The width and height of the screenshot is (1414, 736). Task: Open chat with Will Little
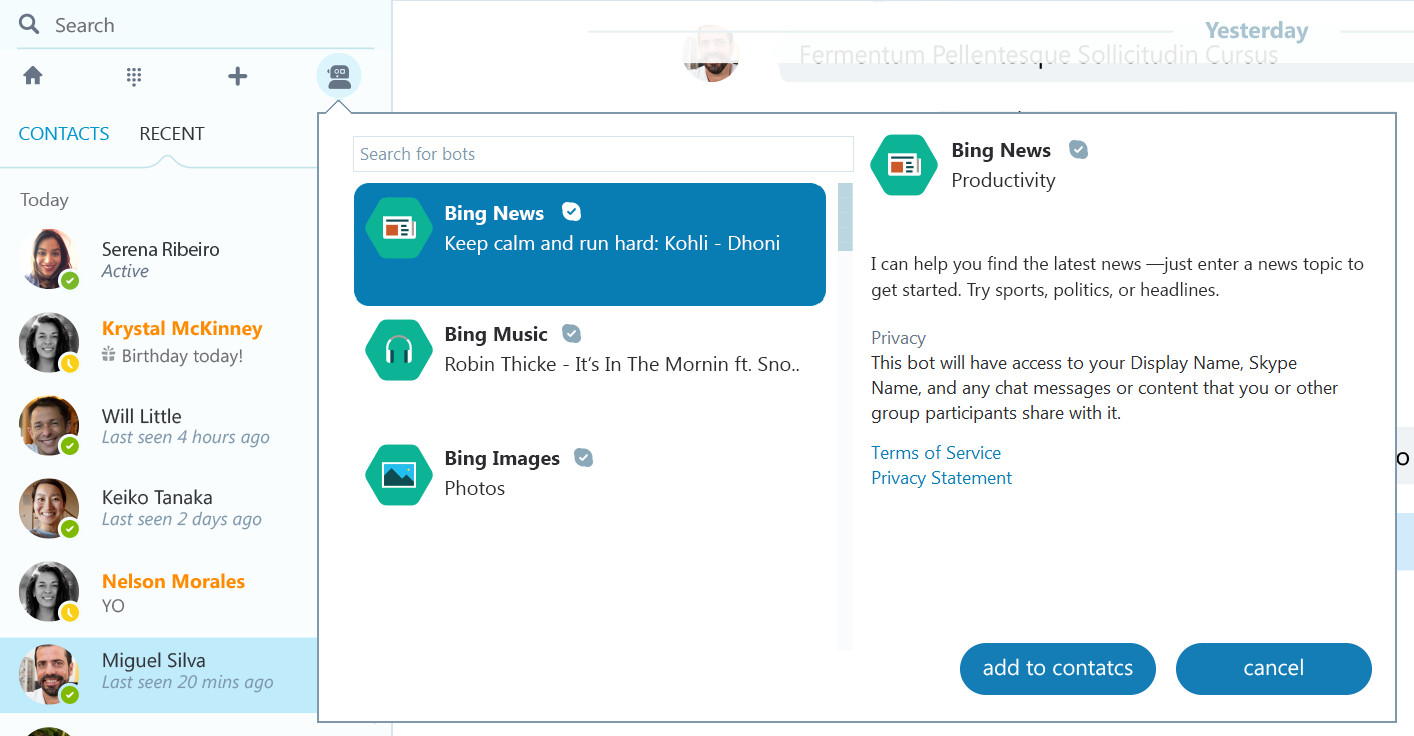coord(159,426)
